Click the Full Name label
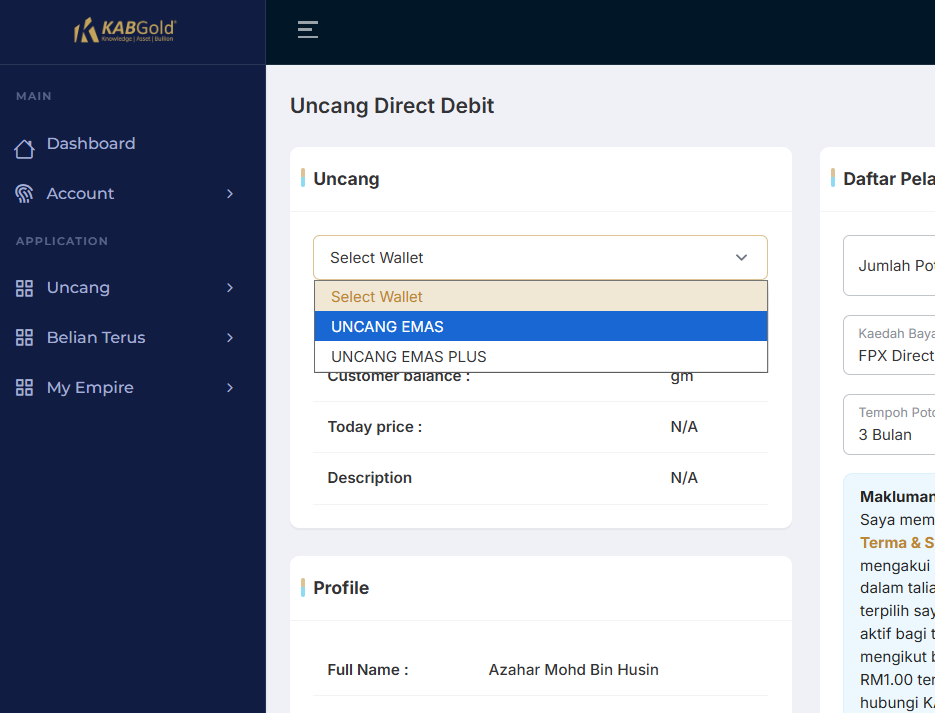This screenshot has width=935, height=713. [368, 670]
